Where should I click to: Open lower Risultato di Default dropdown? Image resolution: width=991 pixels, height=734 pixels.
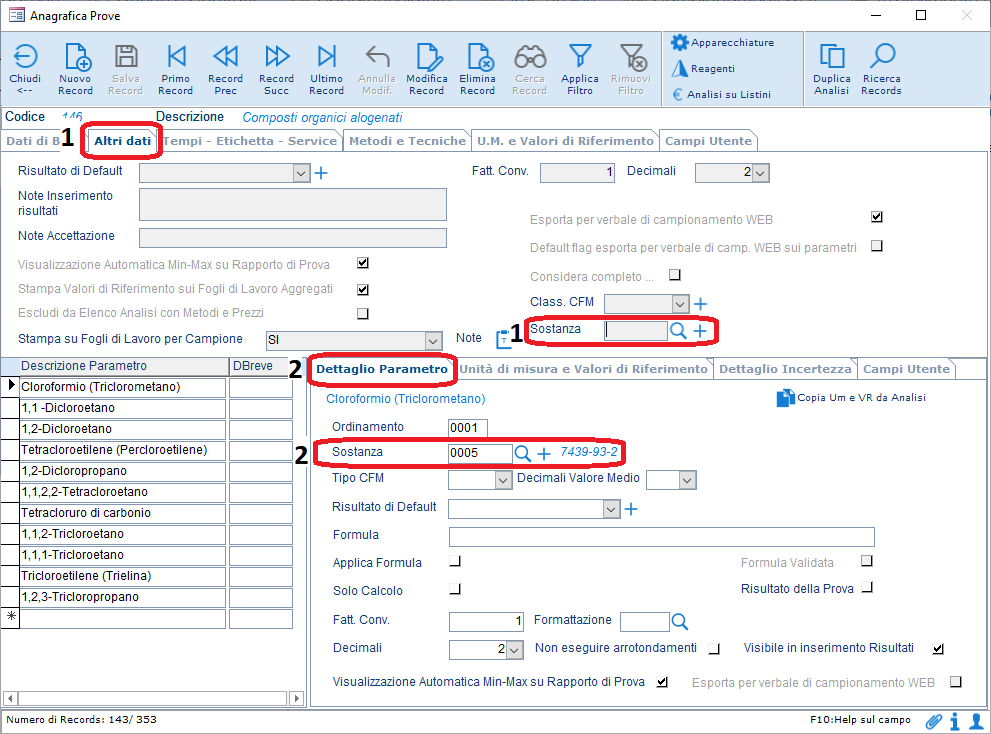pos(611,510)
